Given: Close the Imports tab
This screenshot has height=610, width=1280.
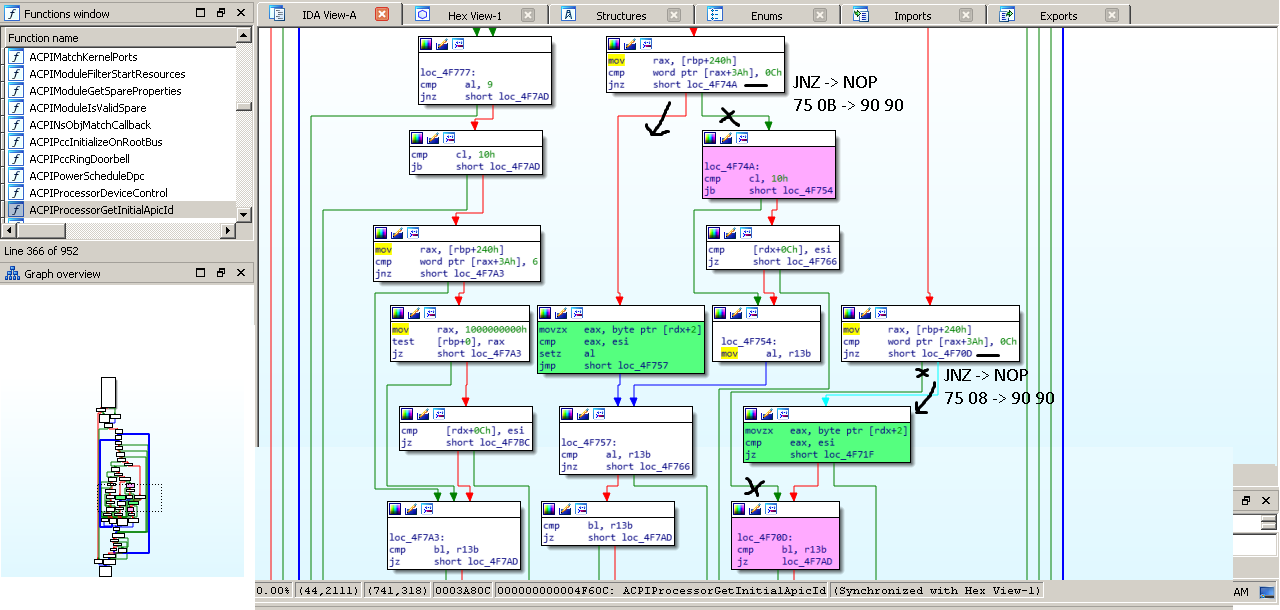Looking at the screenshot, I should click(x=966, y=15).
